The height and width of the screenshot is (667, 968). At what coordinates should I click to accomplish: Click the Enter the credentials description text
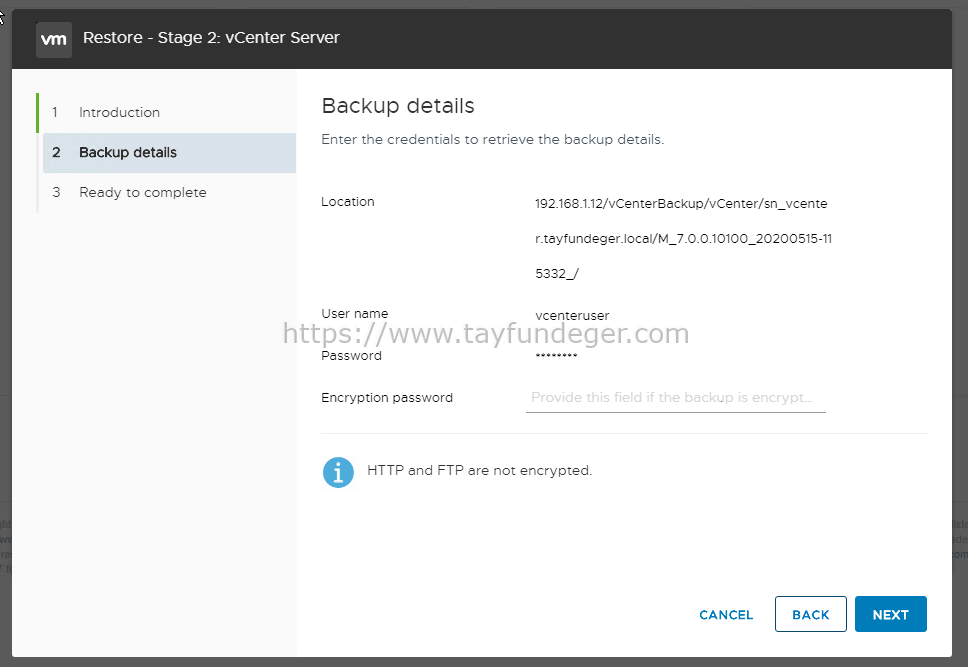tap(493, 140)
